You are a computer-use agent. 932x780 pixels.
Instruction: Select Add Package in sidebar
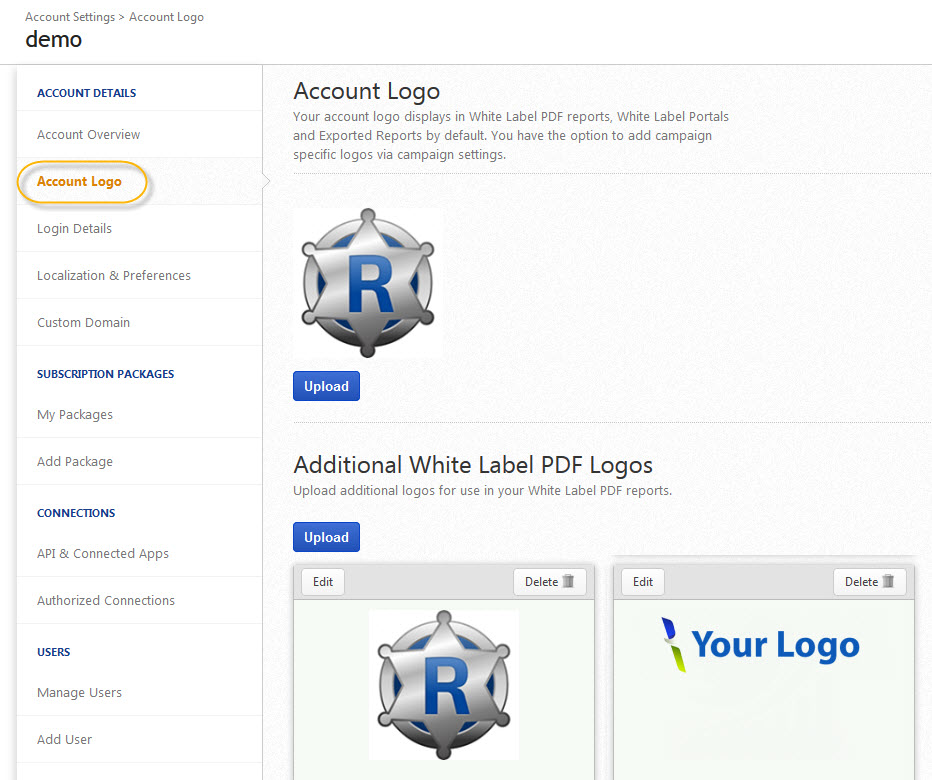[x=75, y=462]
